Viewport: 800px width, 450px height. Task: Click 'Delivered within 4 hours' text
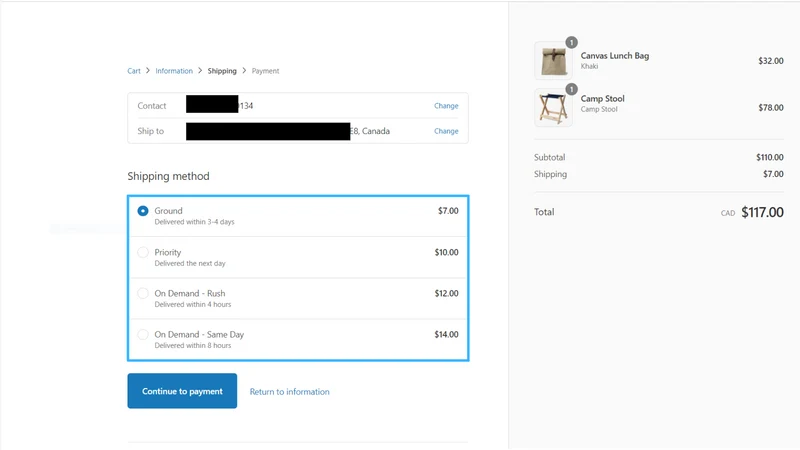pyautogui.click(x=193, y=305)
